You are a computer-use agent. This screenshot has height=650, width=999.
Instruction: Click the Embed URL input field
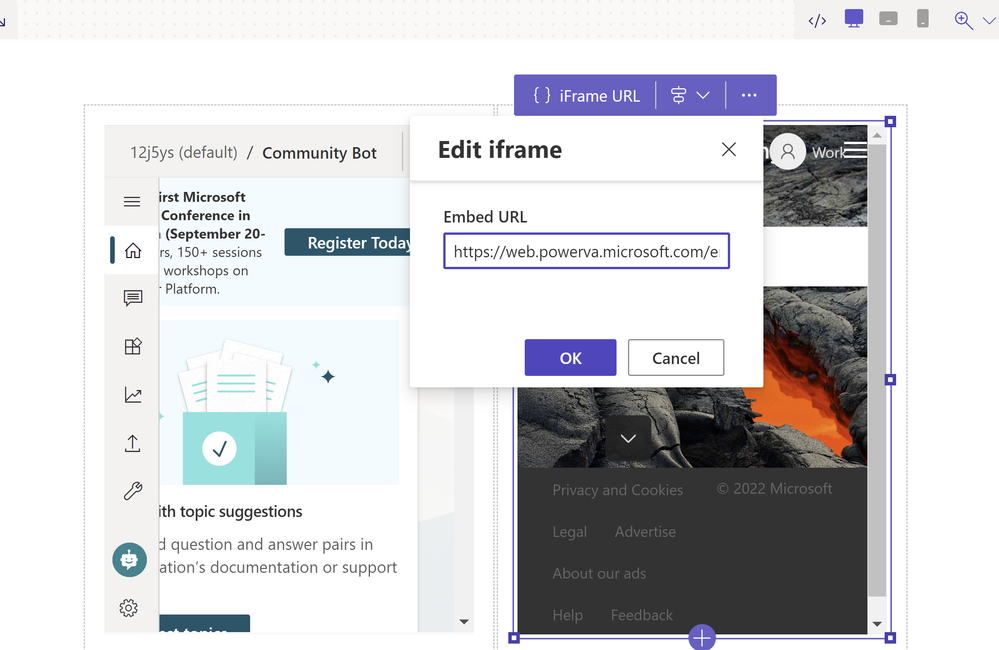(586, 251)
